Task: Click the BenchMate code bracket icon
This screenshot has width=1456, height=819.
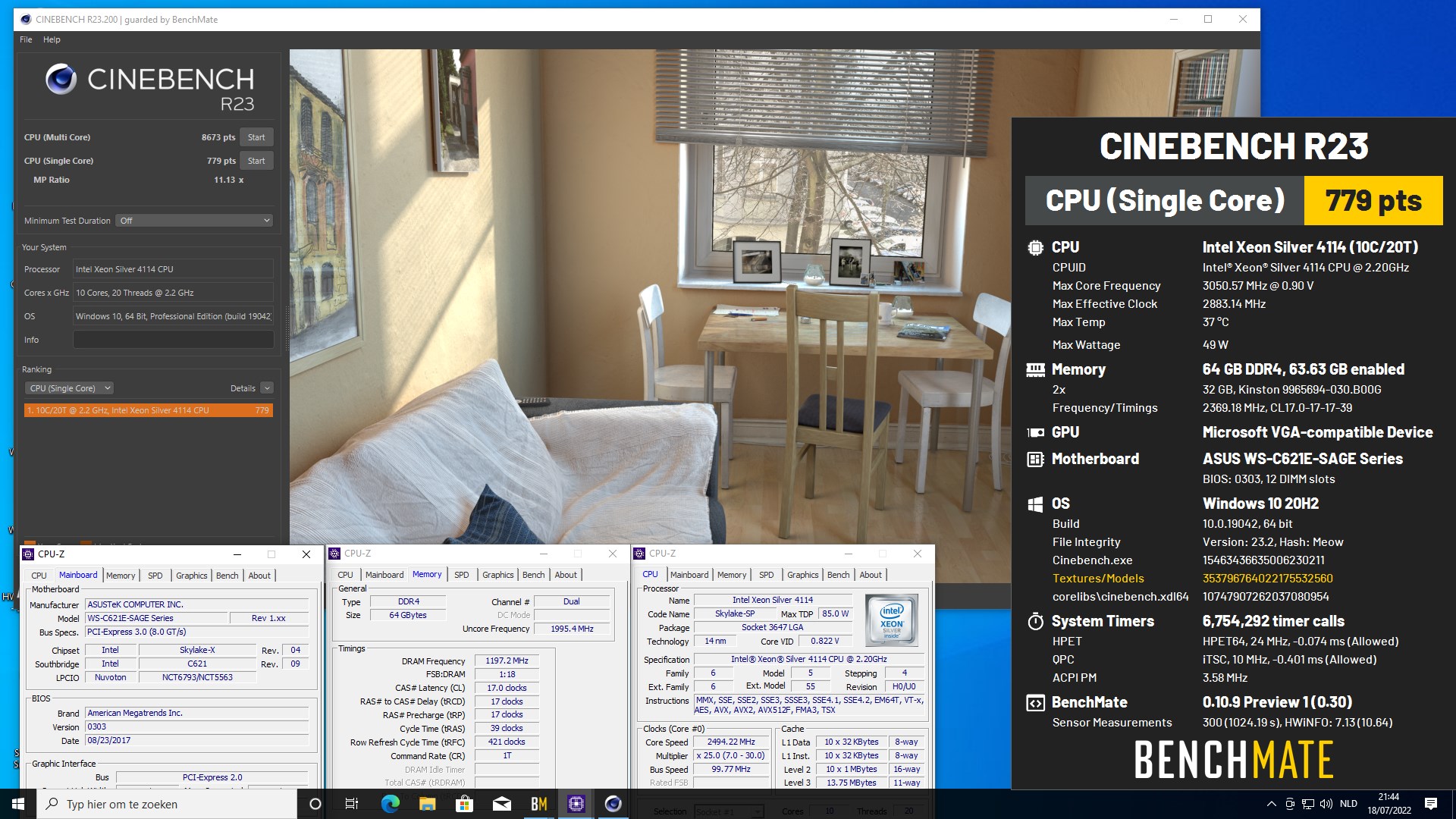Action: click(x=1035, y=703)
